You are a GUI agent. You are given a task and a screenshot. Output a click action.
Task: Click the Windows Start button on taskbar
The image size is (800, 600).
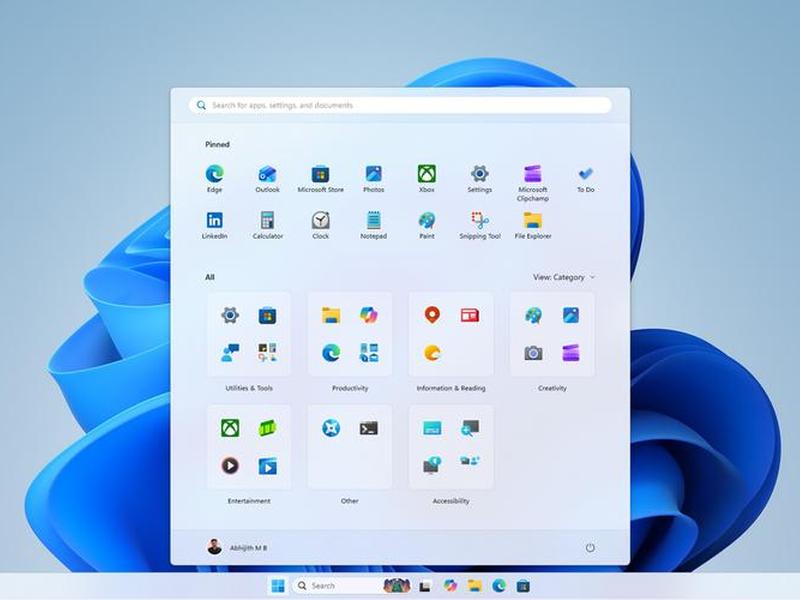click(x=278, y=586)
